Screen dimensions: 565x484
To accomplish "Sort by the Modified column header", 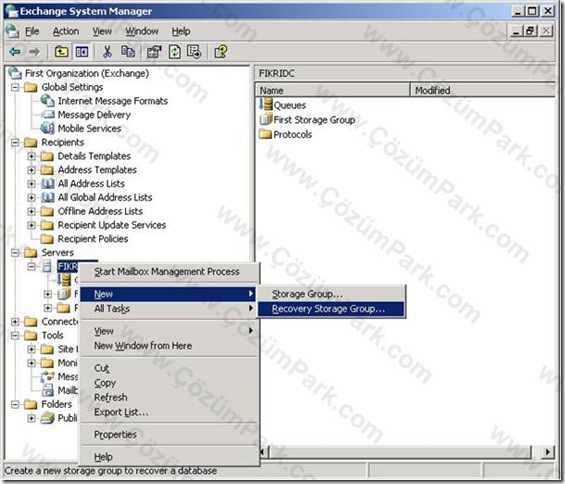I will click(482, 90).
